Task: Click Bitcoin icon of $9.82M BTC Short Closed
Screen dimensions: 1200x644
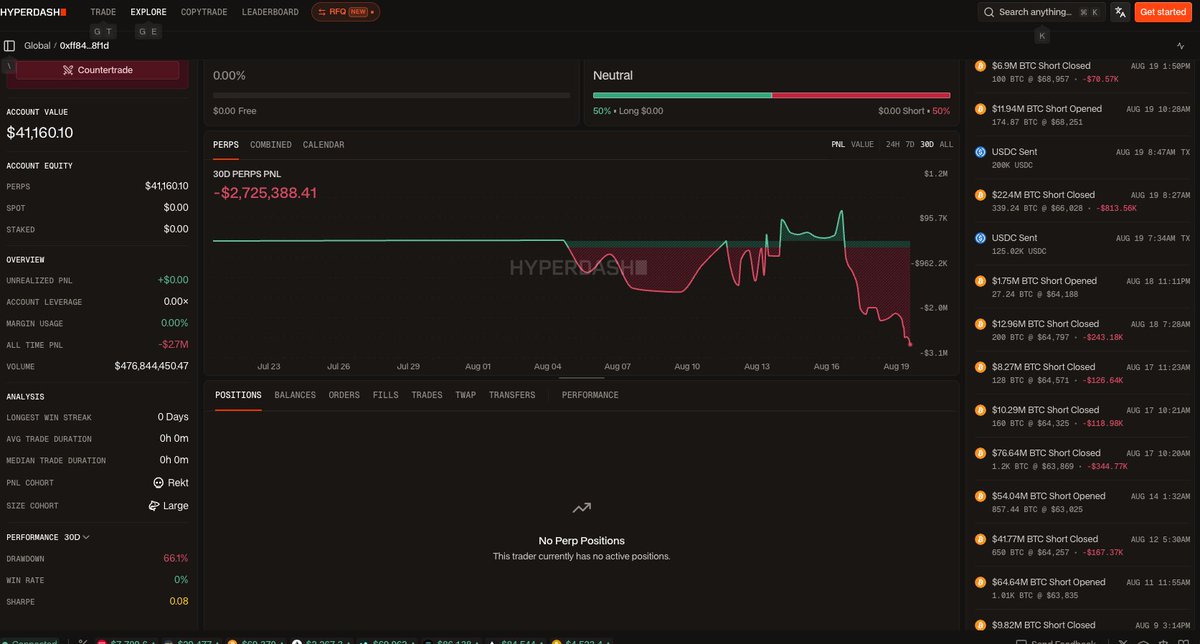Action: coord(980,625)
